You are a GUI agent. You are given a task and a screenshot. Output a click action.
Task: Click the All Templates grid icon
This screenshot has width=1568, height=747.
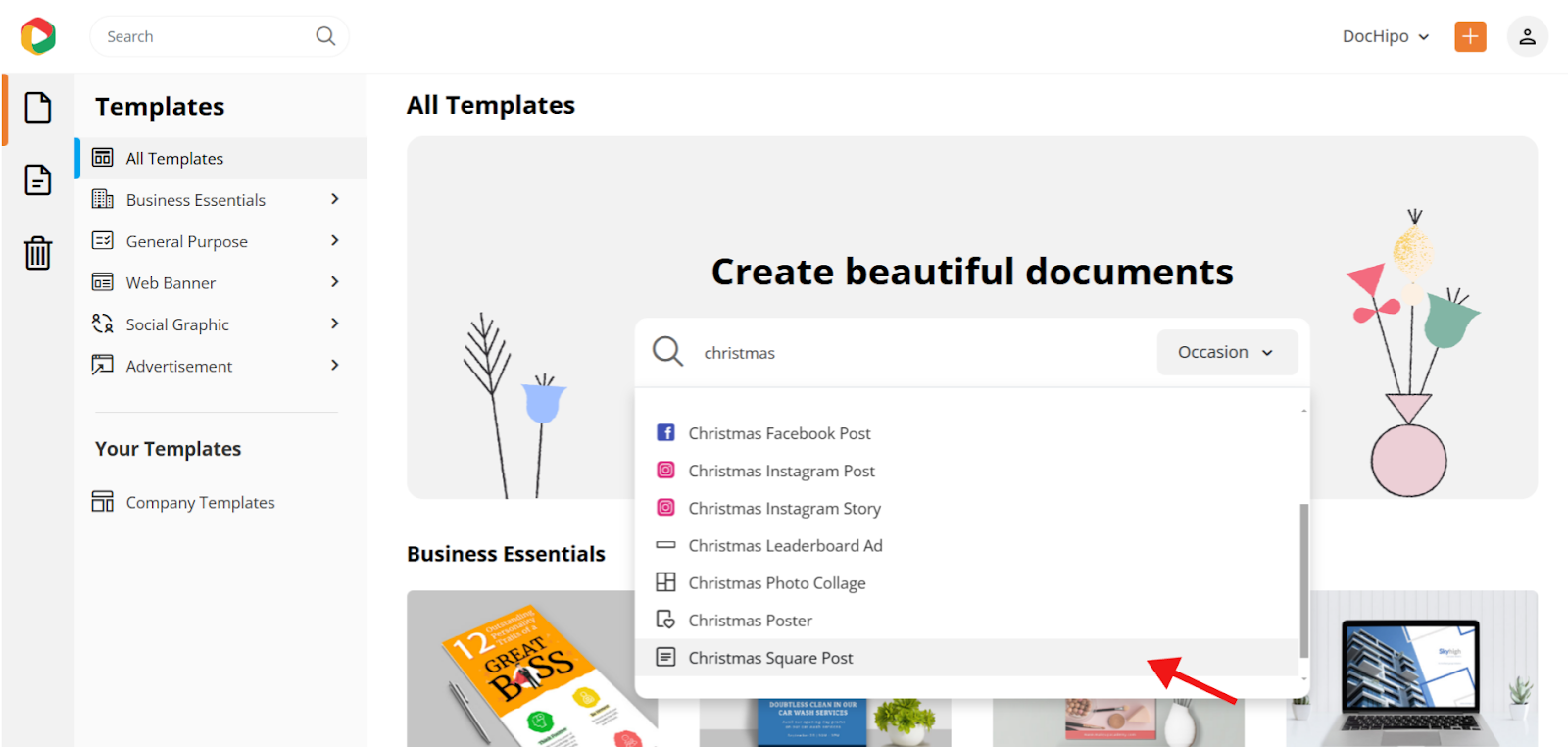pyautogui.click(x=103, y=158)
